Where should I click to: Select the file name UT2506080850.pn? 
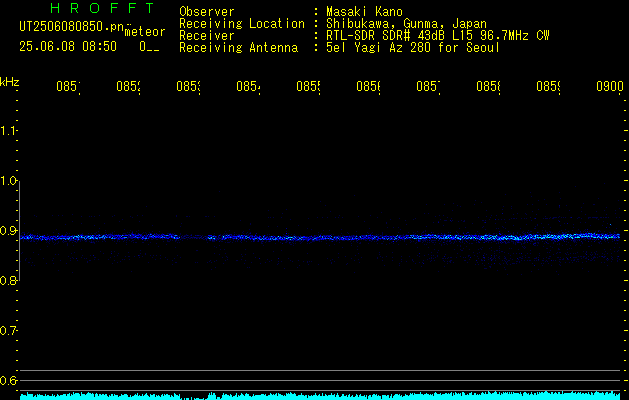pyautogui.click(x=72, y=26)
